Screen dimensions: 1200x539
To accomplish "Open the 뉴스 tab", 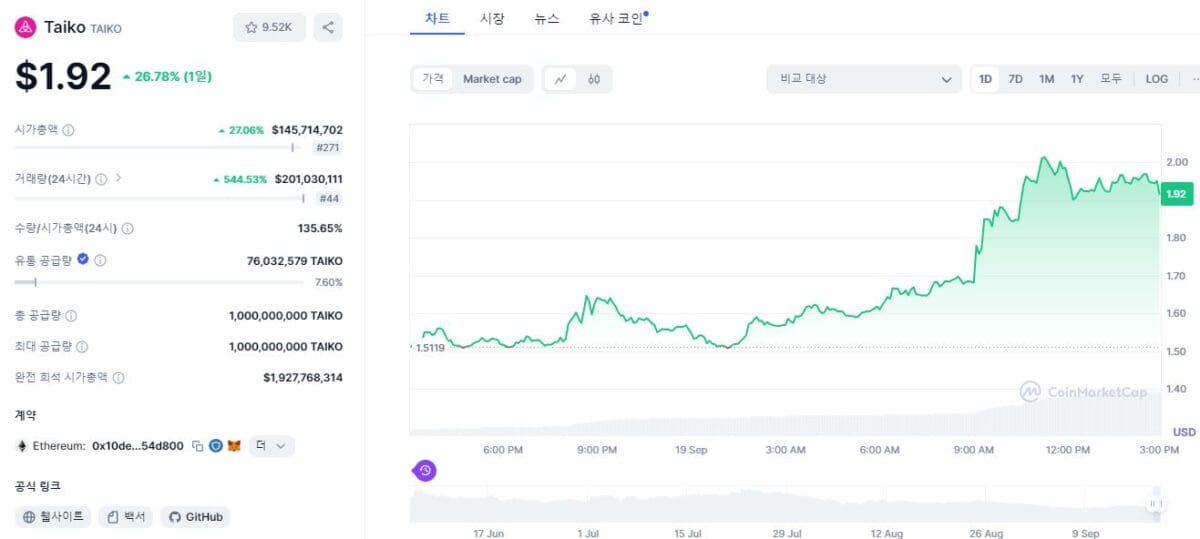I will (x=547, y=18).
